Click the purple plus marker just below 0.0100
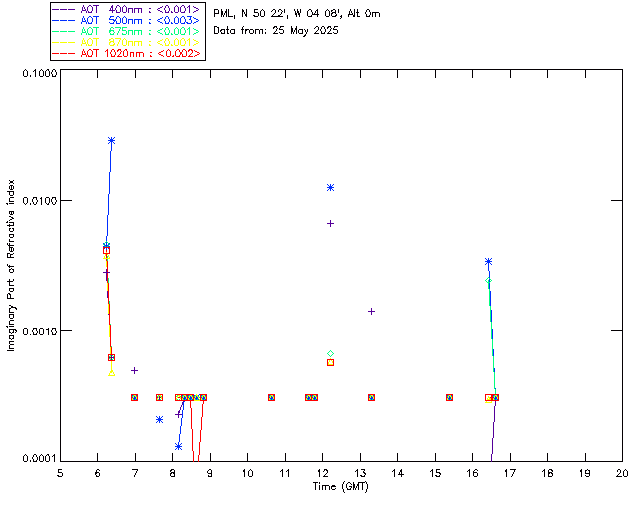 tap(331, 224)
